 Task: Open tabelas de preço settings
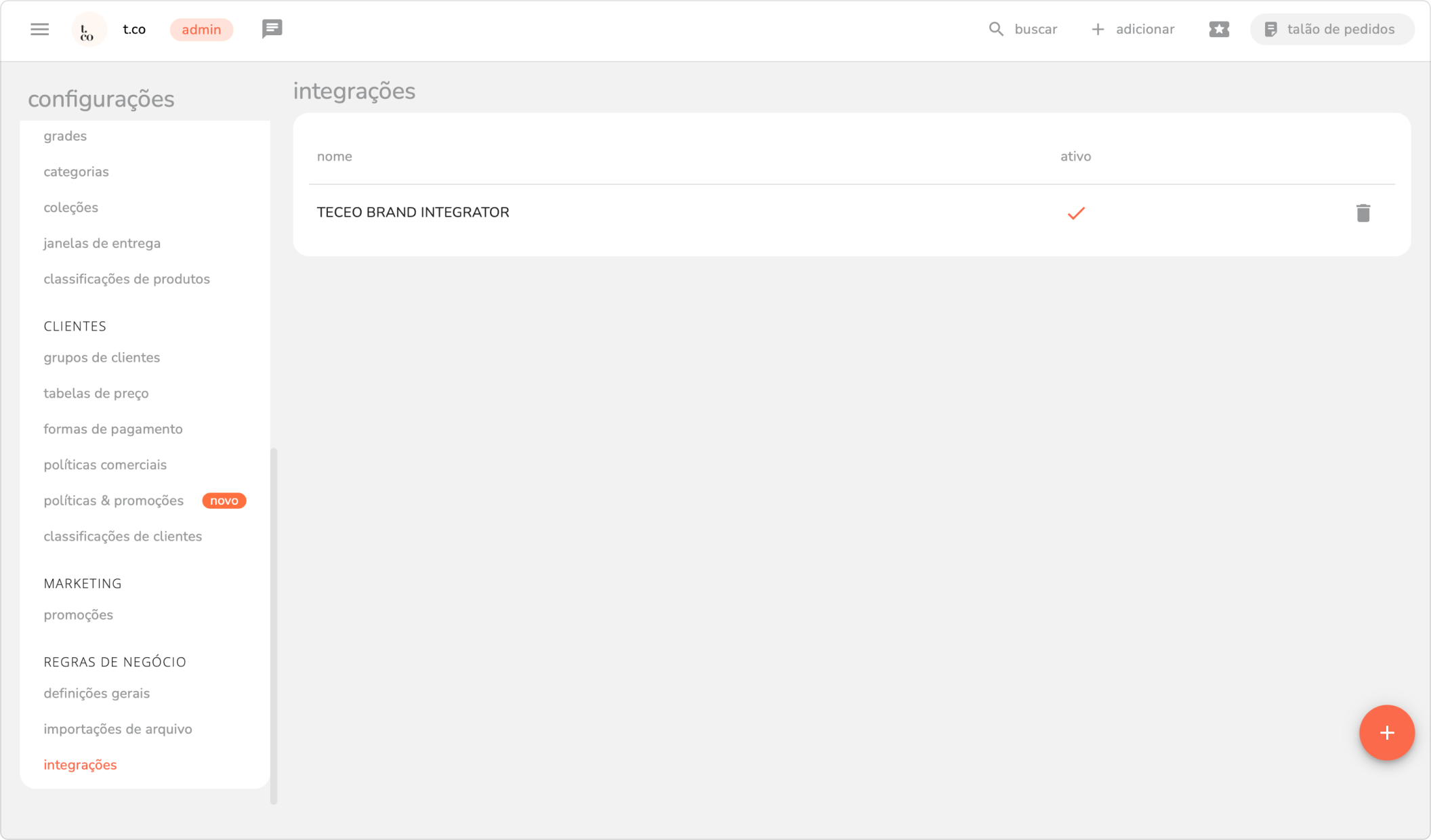click(96, 394)
